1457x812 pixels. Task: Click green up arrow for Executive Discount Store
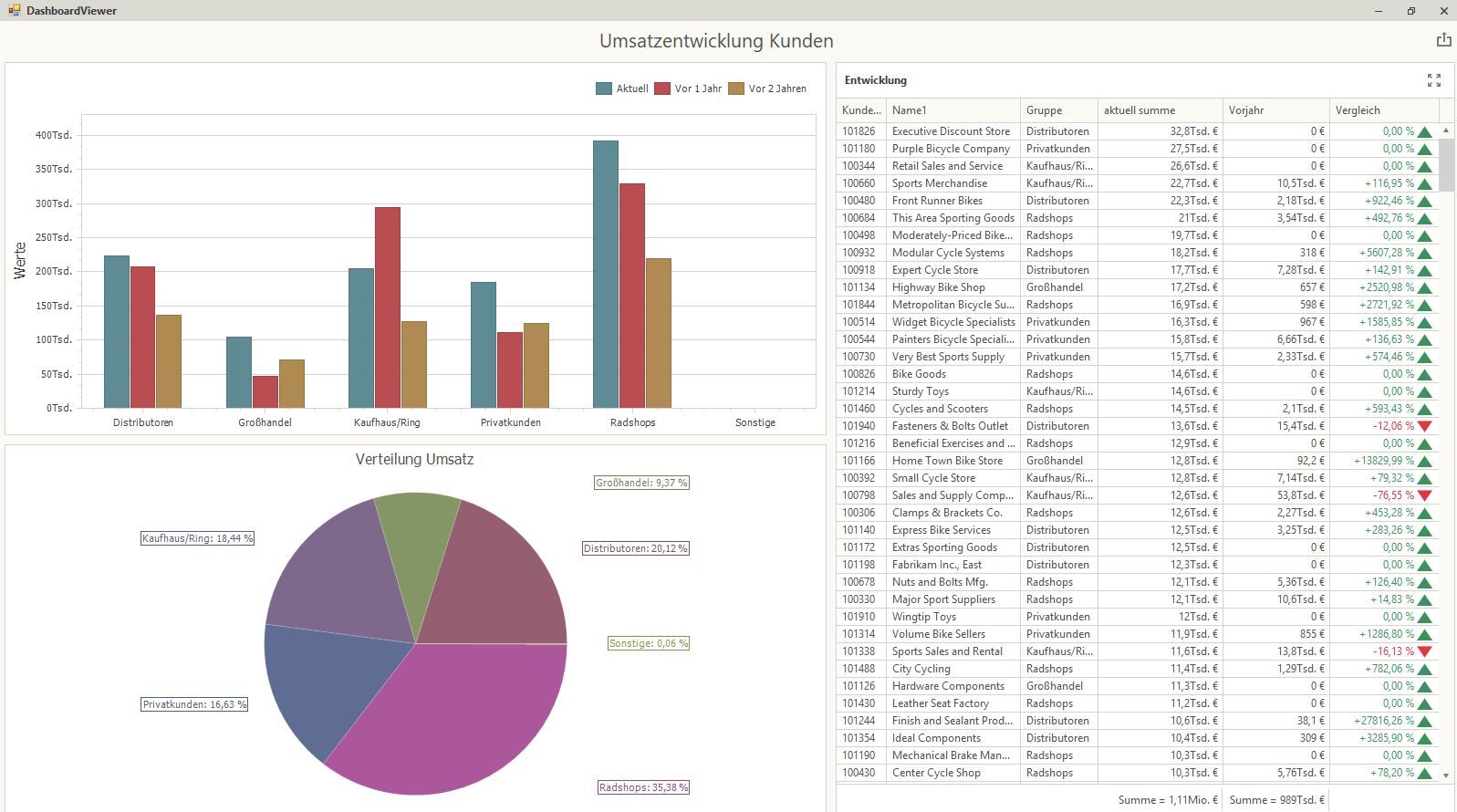coord(1424,131)
